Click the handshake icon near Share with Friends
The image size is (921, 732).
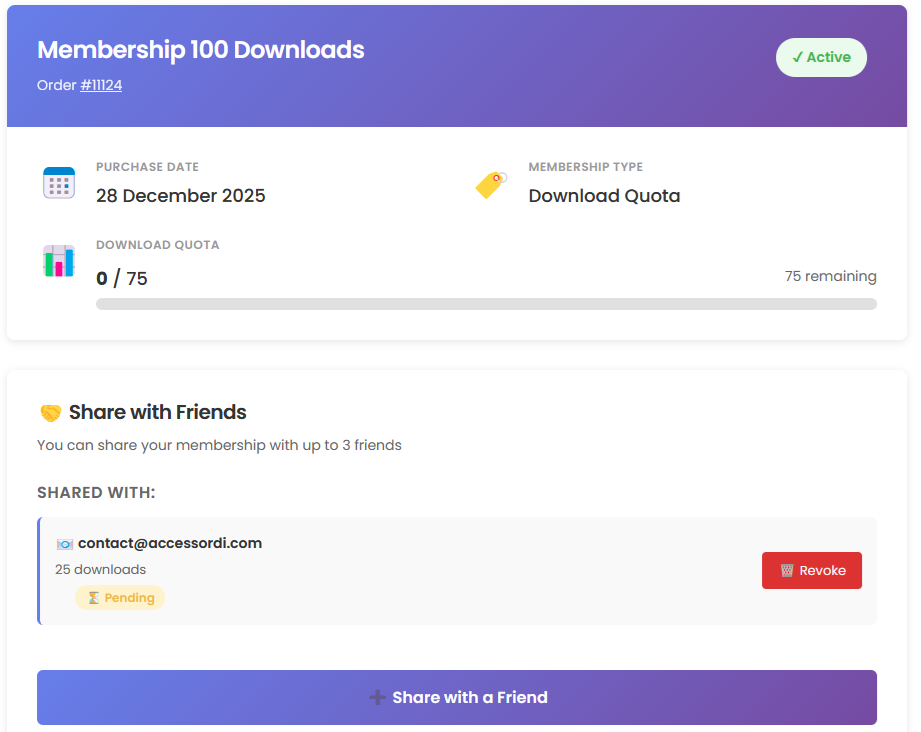click(x=50, y=413)
